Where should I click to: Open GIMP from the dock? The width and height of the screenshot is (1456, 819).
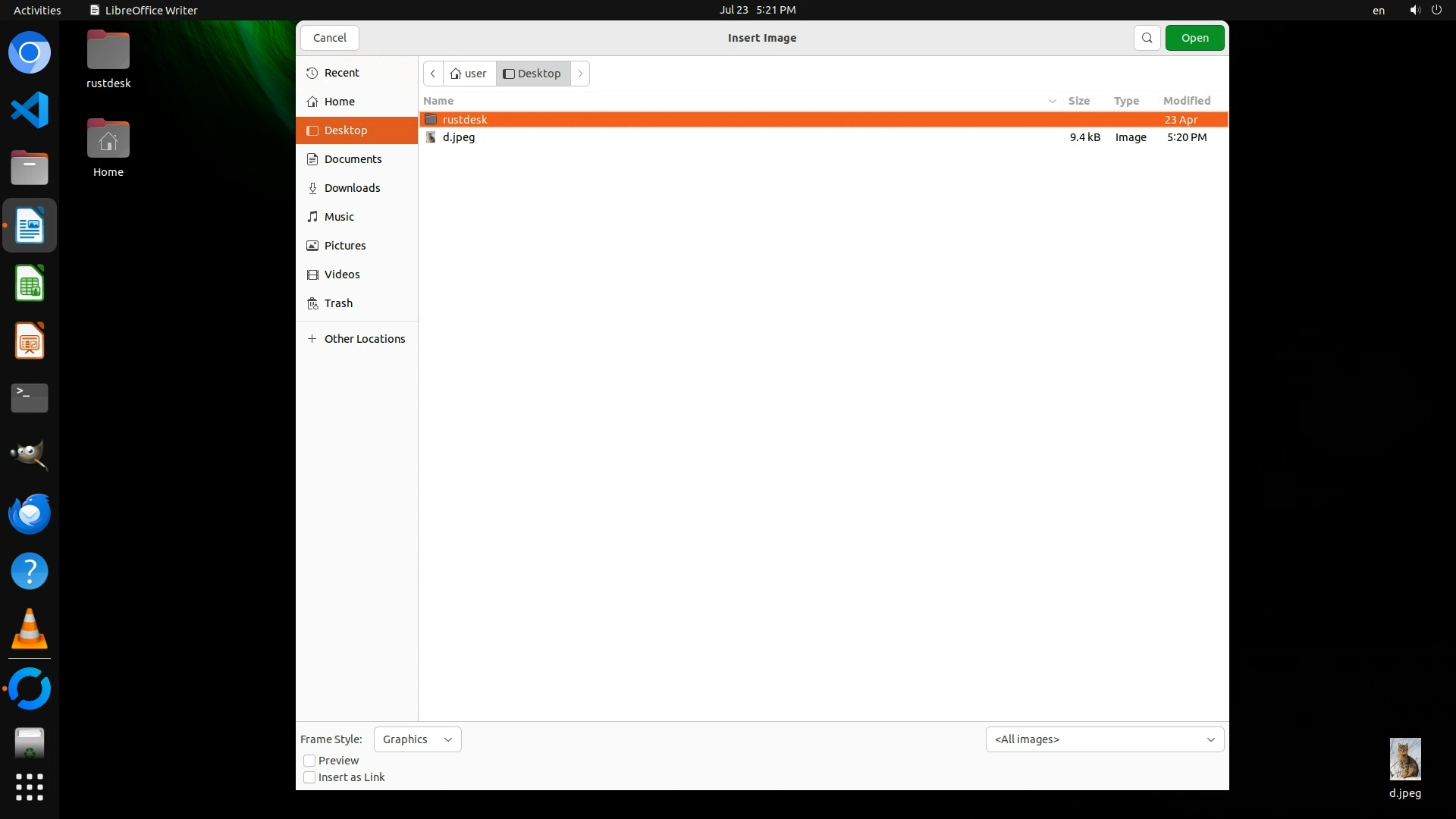(30, 455)
